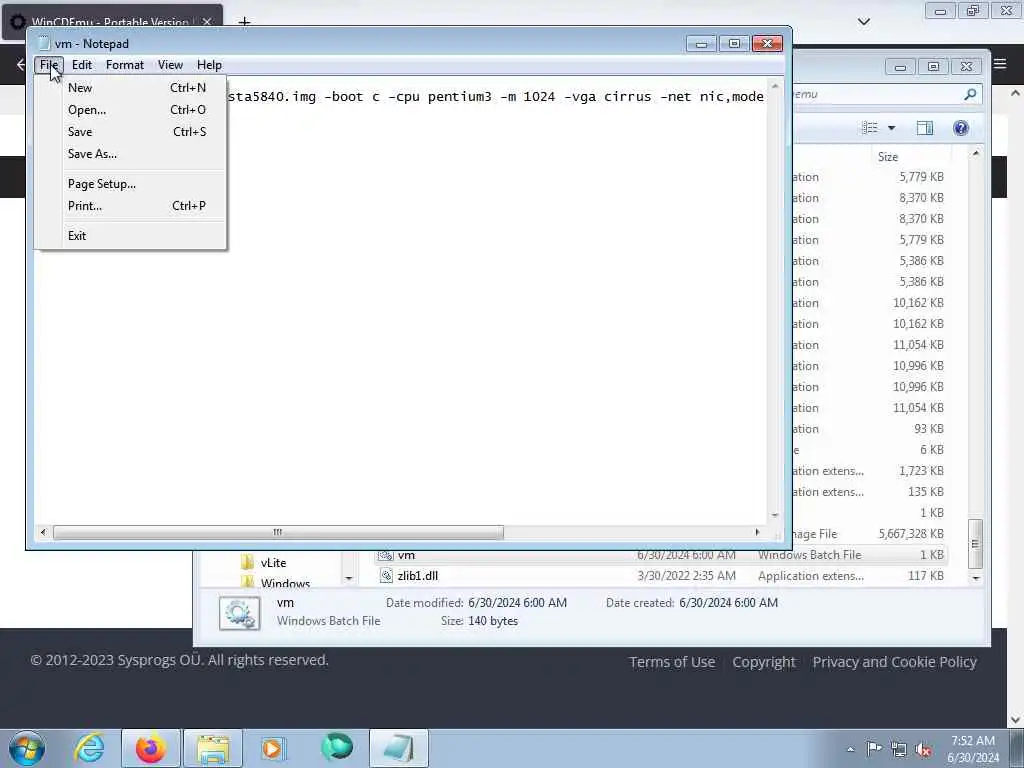Open the View menu in Notepad
Screen dimensions: 1024x768
[170, 65]
